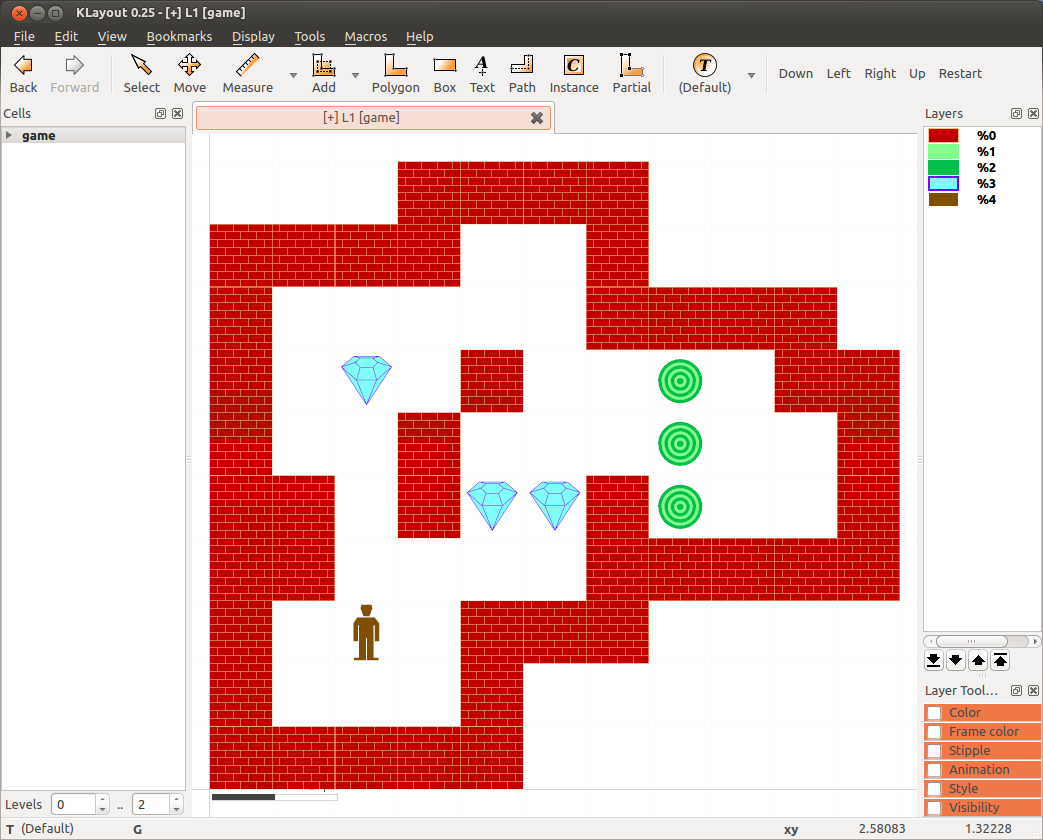Enable the Stipple checkbox
The width and height of the screenshot is (1043, 840).
coord(934,751)
